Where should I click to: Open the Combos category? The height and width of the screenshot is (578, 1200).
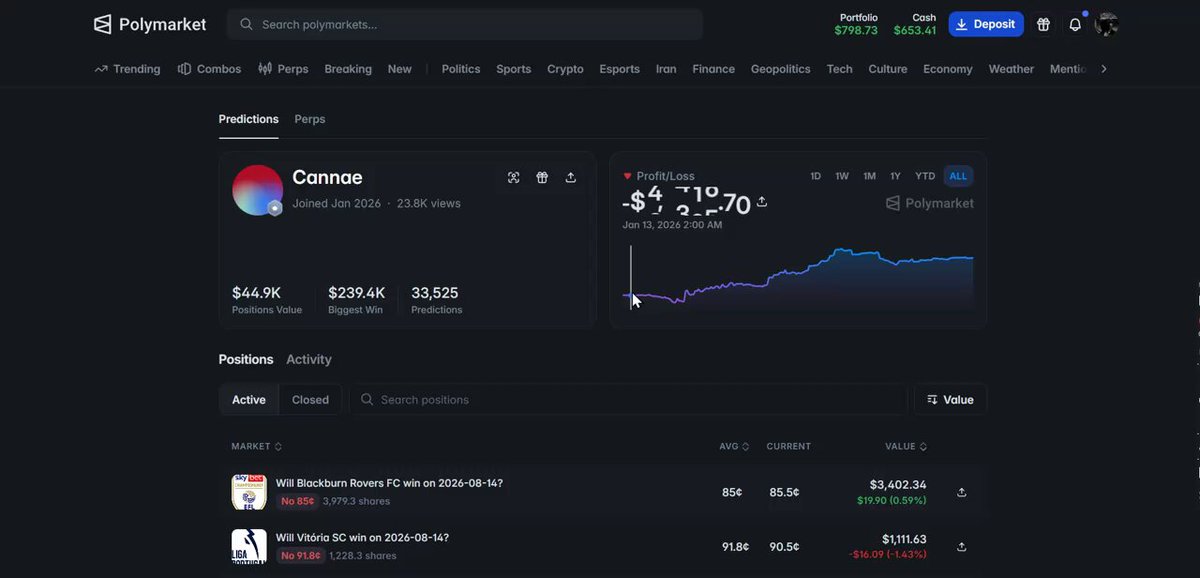pyautogui.click(x=209, y=69)
